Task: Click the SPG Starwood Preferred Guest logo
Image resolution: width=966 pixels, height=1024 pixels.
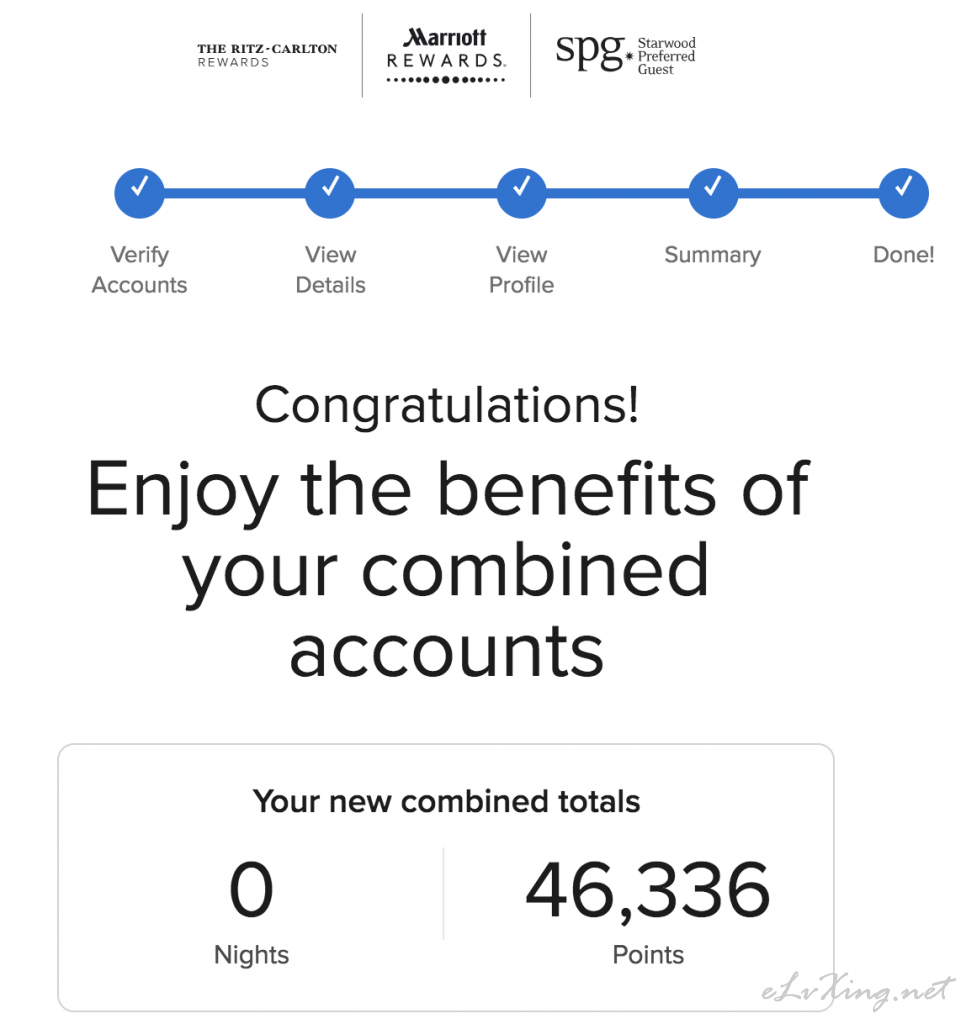Action: tap(626, 55)
